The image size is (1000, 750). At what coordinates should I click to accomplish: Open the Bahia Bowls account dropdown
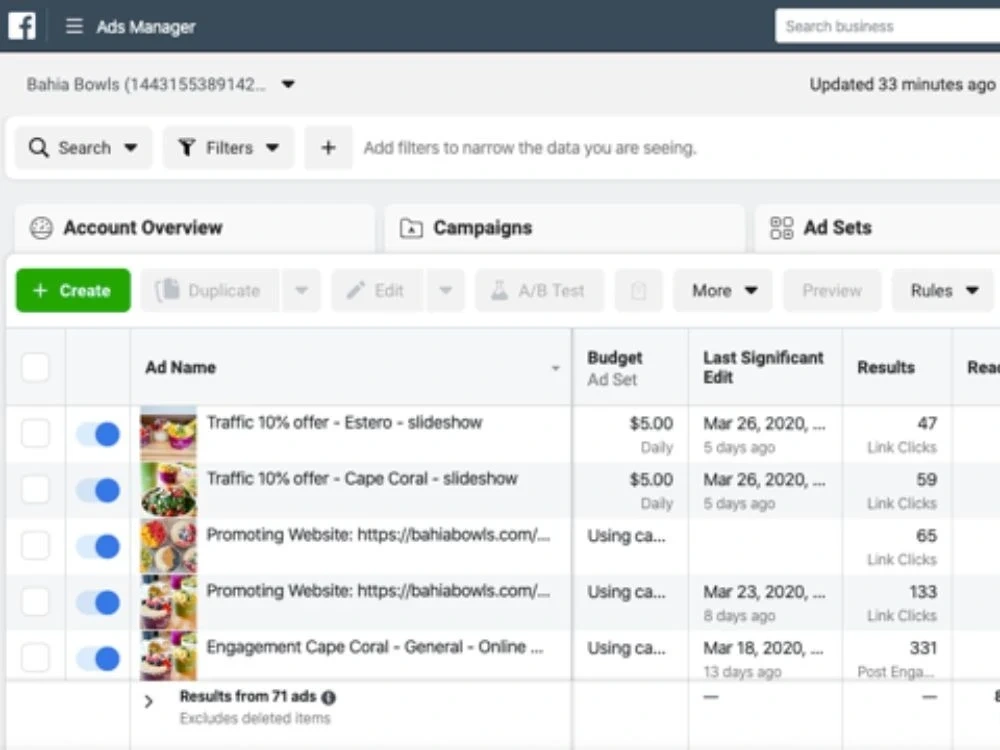[x=288, y=84]
